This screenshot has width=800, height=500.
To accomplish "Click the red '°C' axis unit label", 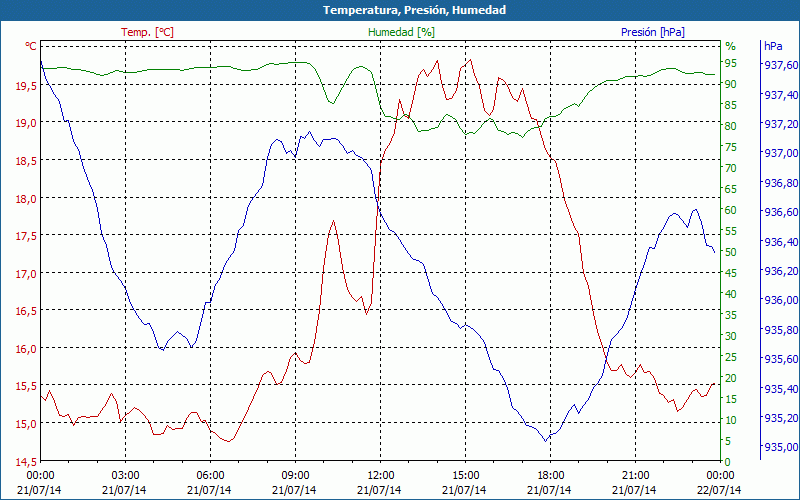I will pyautogui.click(x=31, y=46).
